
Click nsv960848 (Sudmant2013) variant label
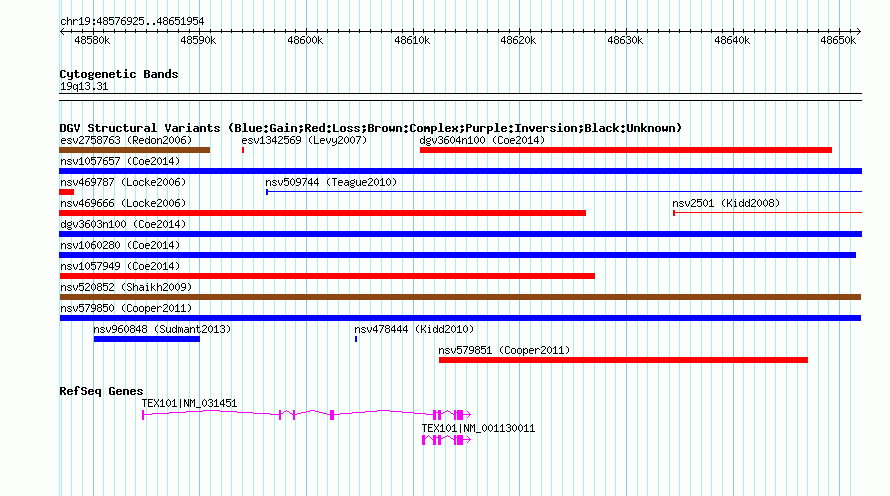pos(162,329)
